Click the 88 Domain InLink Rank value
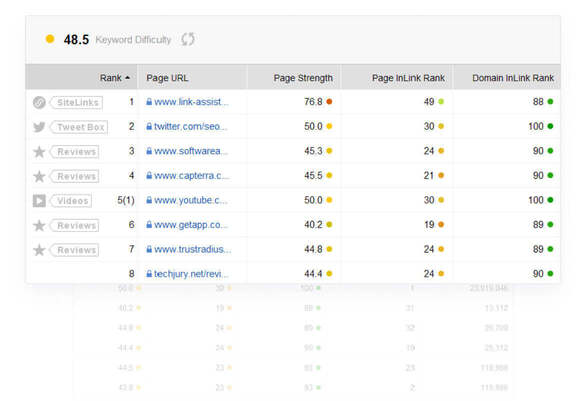 pyautogui.click(x=538, y=102)
